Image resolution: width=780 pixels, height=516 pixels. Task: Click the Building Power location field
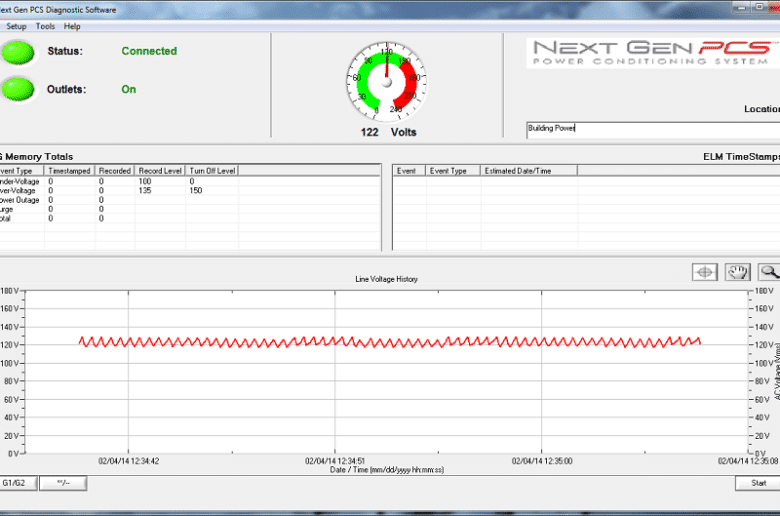pos(653,130)
